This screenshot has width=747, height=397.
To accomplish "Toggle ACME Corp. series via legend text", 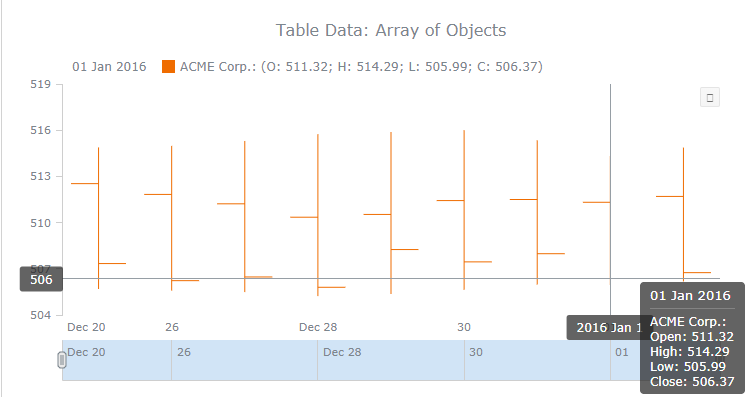I will (x=362, y=66).
